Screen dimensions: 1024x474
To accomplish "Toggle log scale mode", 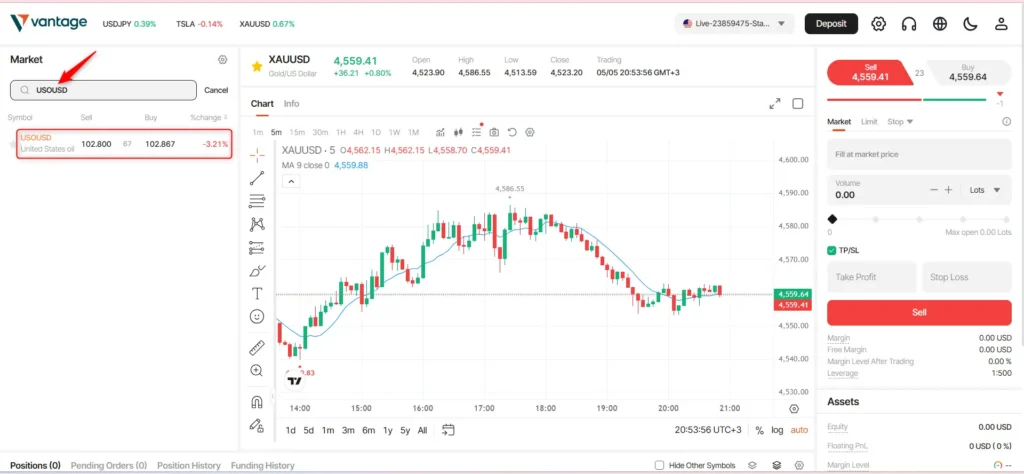I will point(777,430).
